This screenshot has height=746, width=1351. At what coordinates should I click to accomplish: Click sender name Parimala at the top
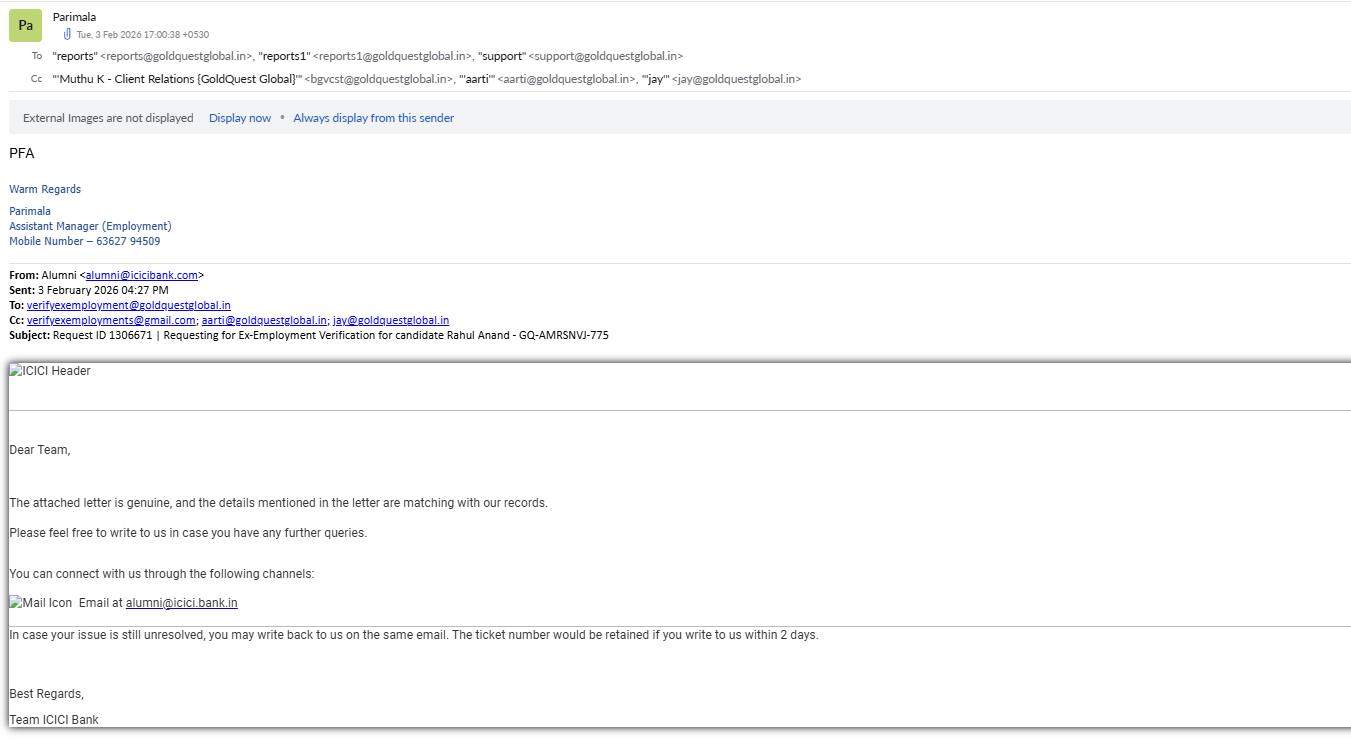tap(74, 17)
